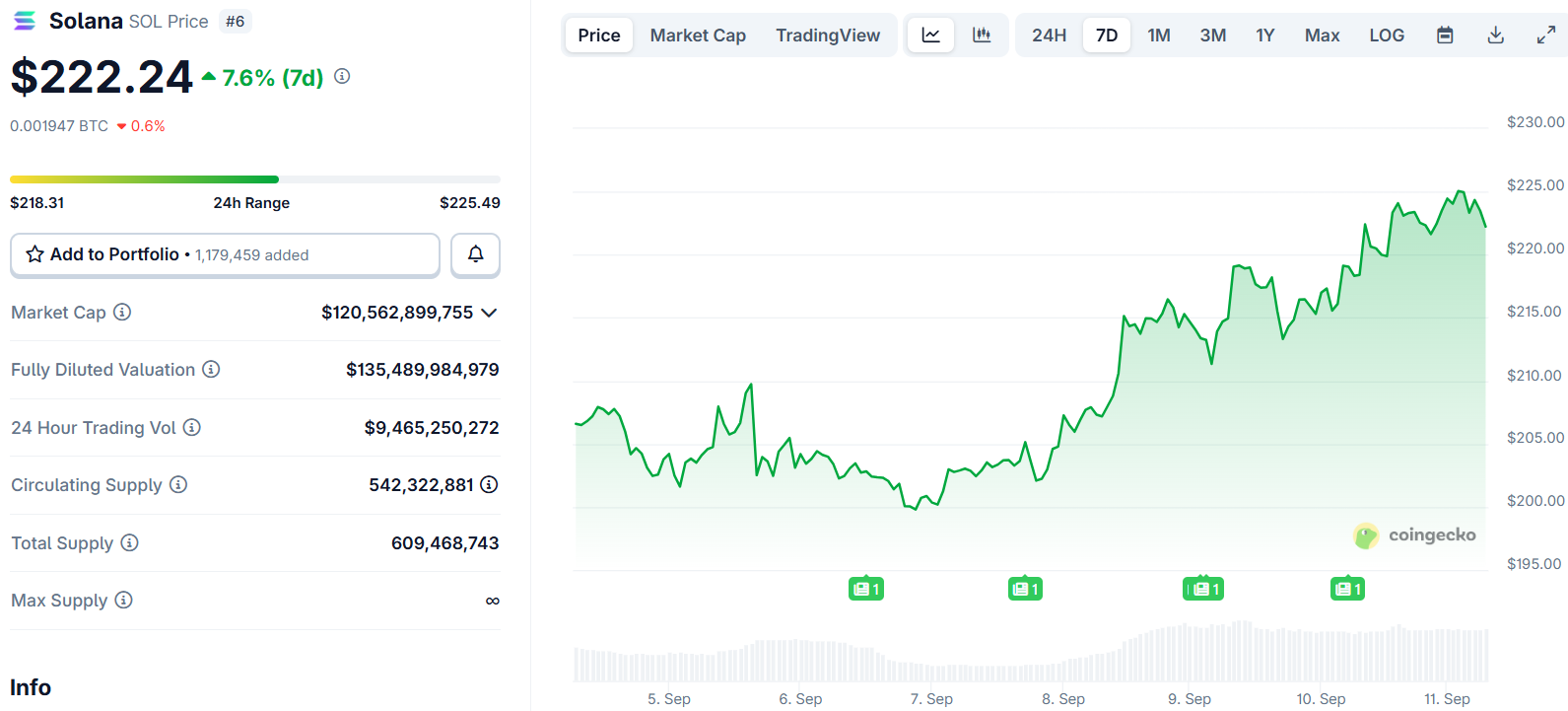Click the star icon in Add to Portfolio
Viewport: 1568px width, 711px height.
[x=34, y=254]
